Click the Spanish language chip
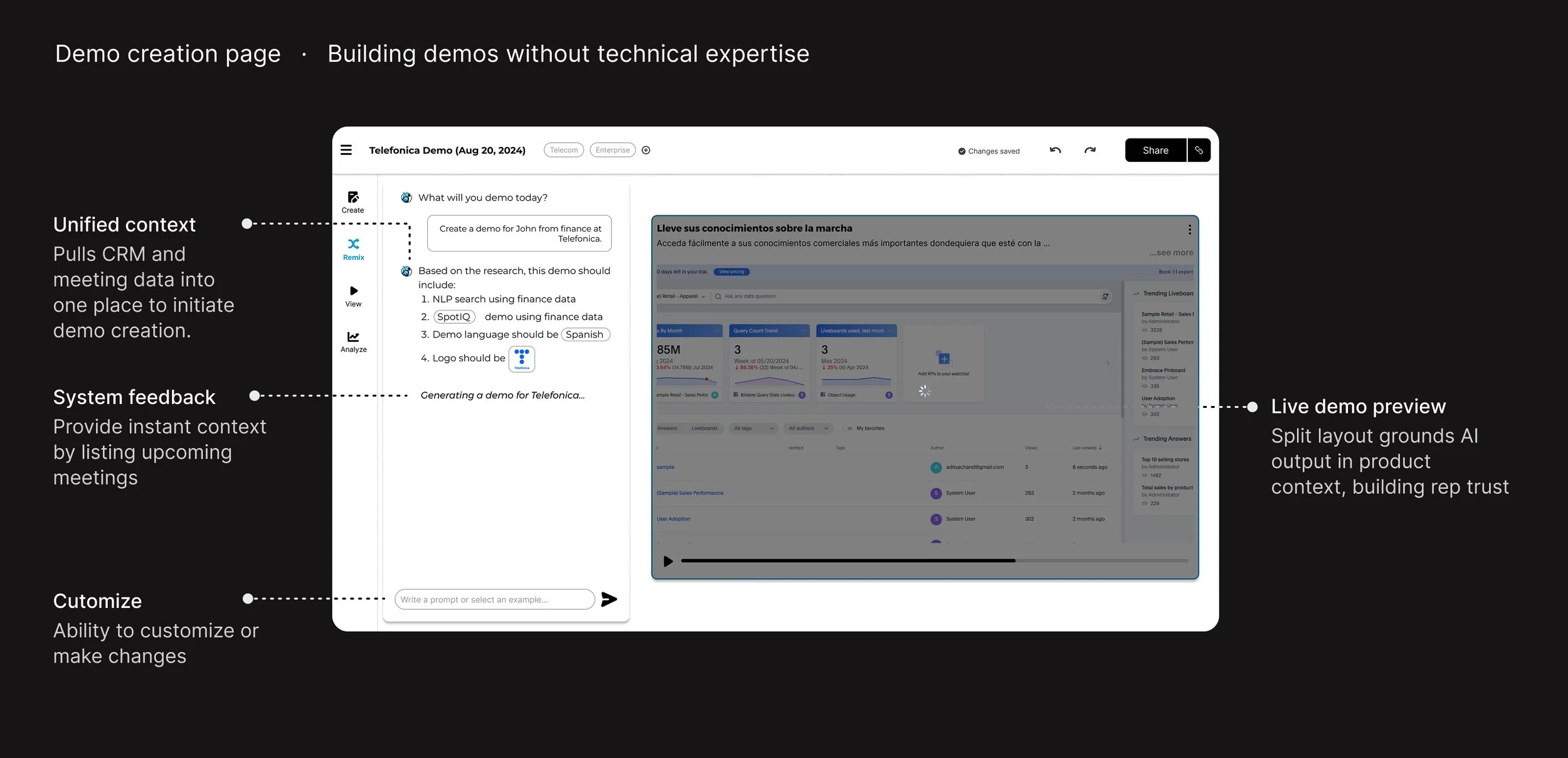1568x758 pixels. 585,334
